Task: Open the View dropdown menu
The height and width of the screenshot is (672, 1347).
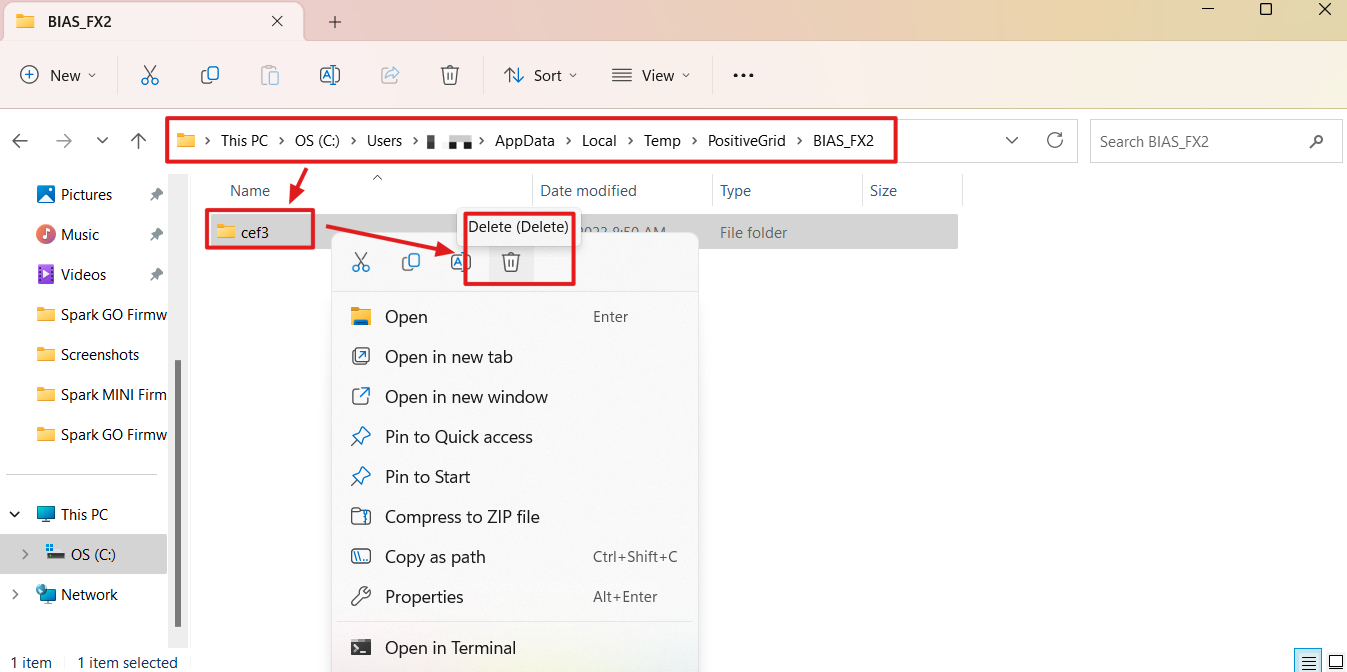Action: [651, 75]
